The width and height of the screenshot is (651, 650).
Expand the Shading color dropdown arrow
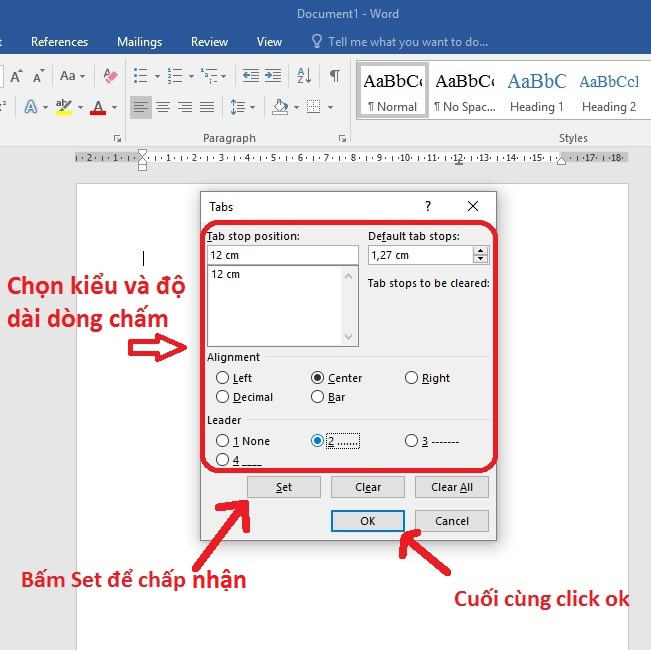tap(296, 108)
